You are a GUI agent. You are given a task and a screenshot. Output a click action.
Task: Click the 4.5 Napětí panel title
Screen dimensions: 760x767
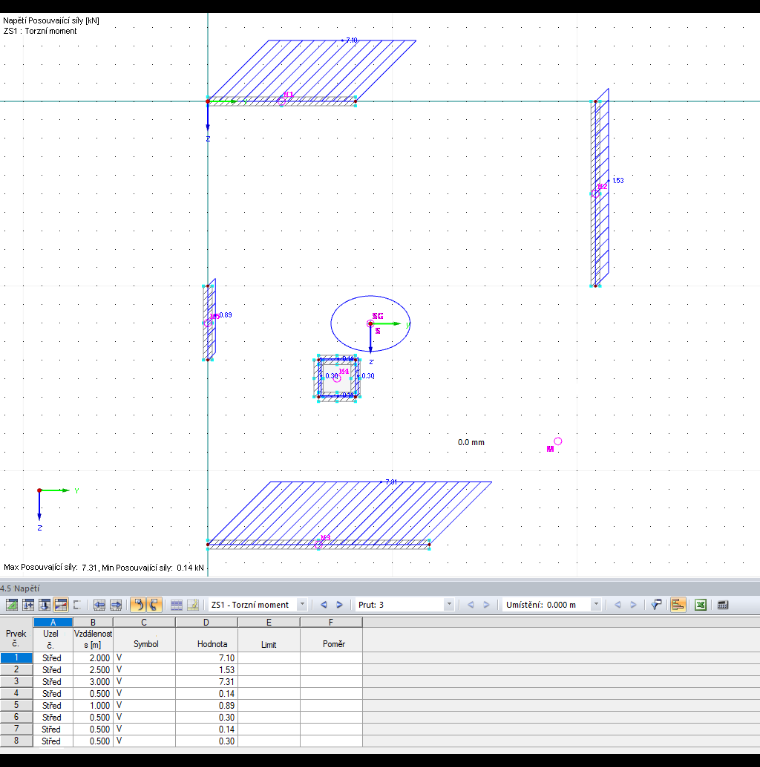20,588
